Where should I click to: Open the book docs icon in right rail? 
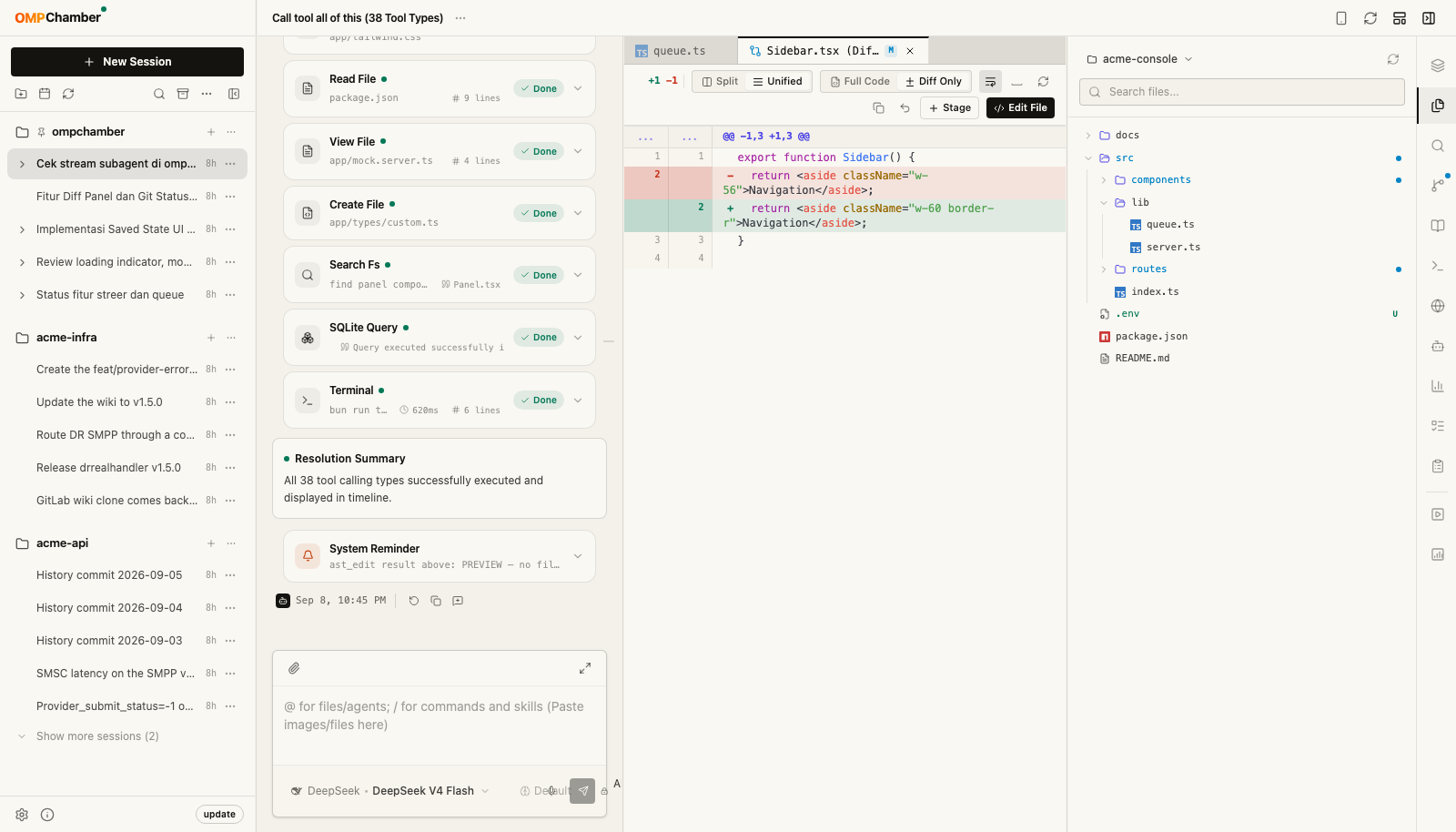point(1438,226)
